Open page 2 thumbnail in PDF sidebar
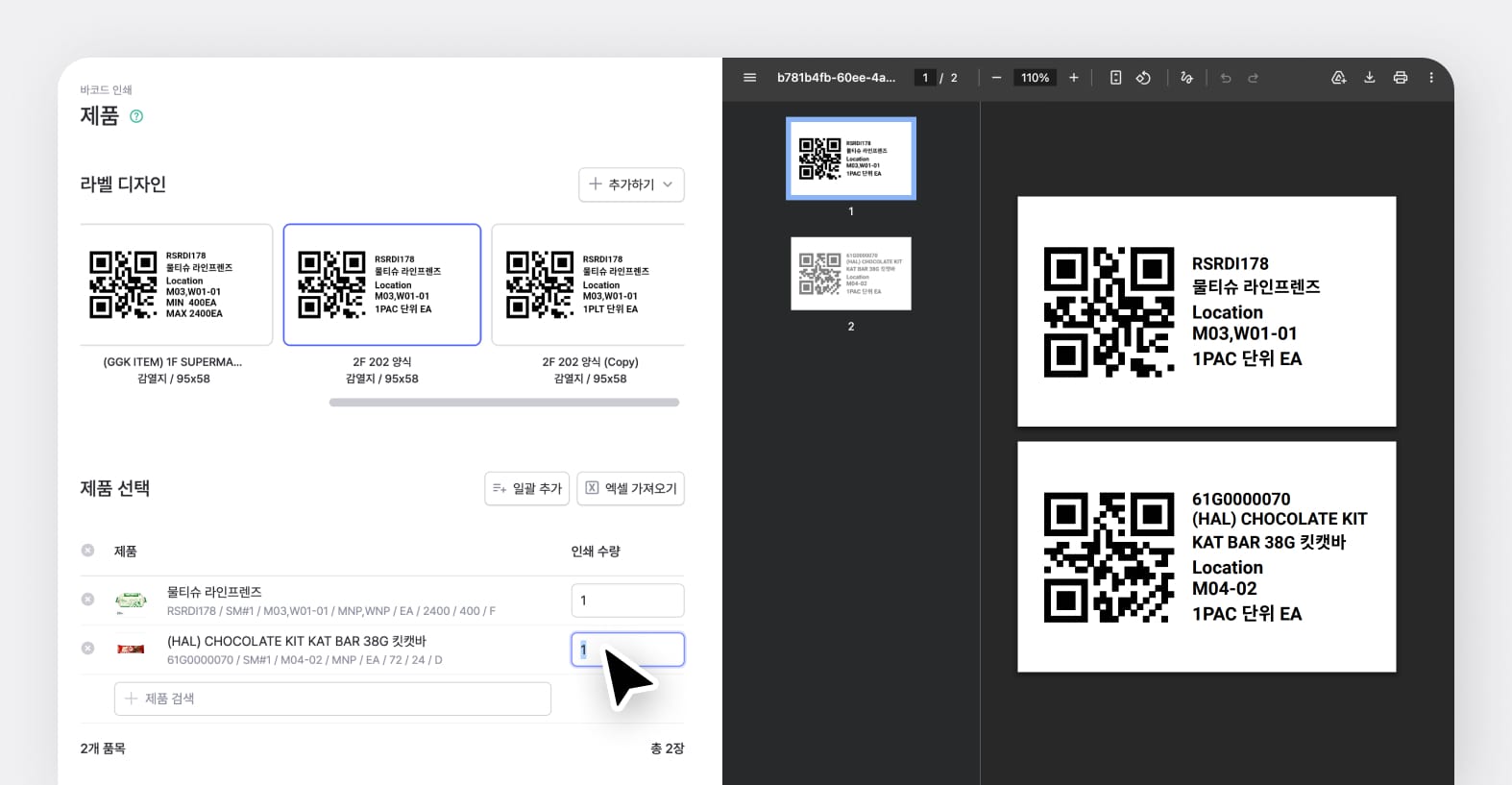Screen dimensions: 1512x785 [851, 274]
